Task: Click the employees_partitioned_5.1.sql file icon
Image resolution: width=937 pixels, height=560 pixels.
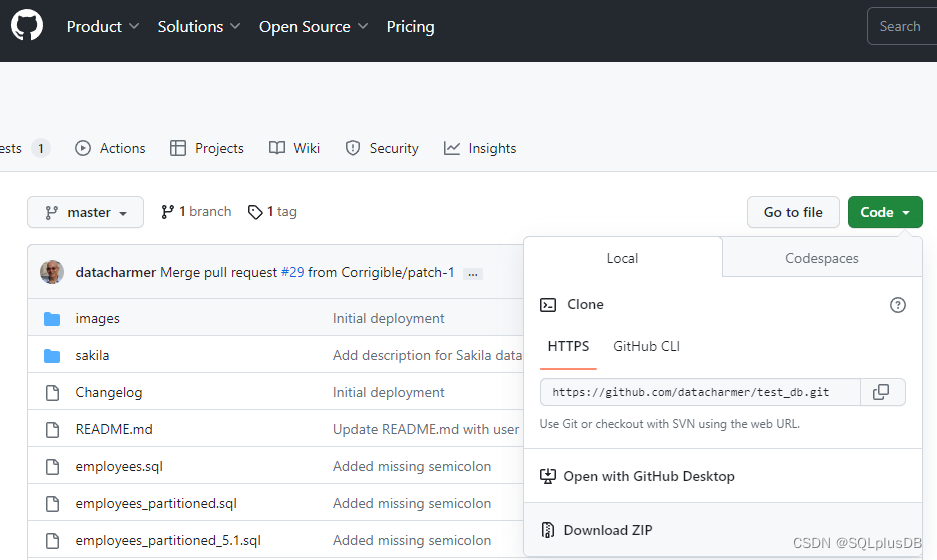Action: click(x=53, y=541)
